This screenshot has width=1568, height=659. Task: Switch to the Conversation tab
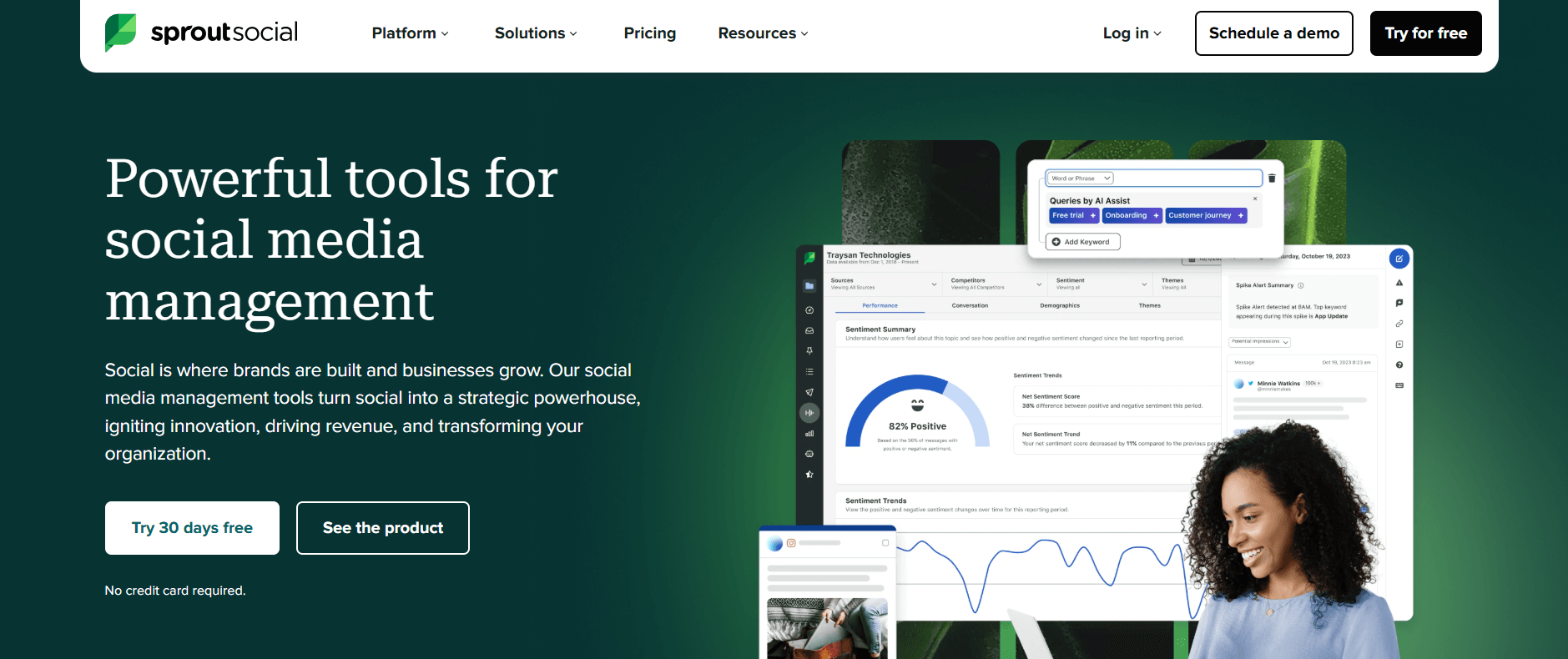(970, 305)
